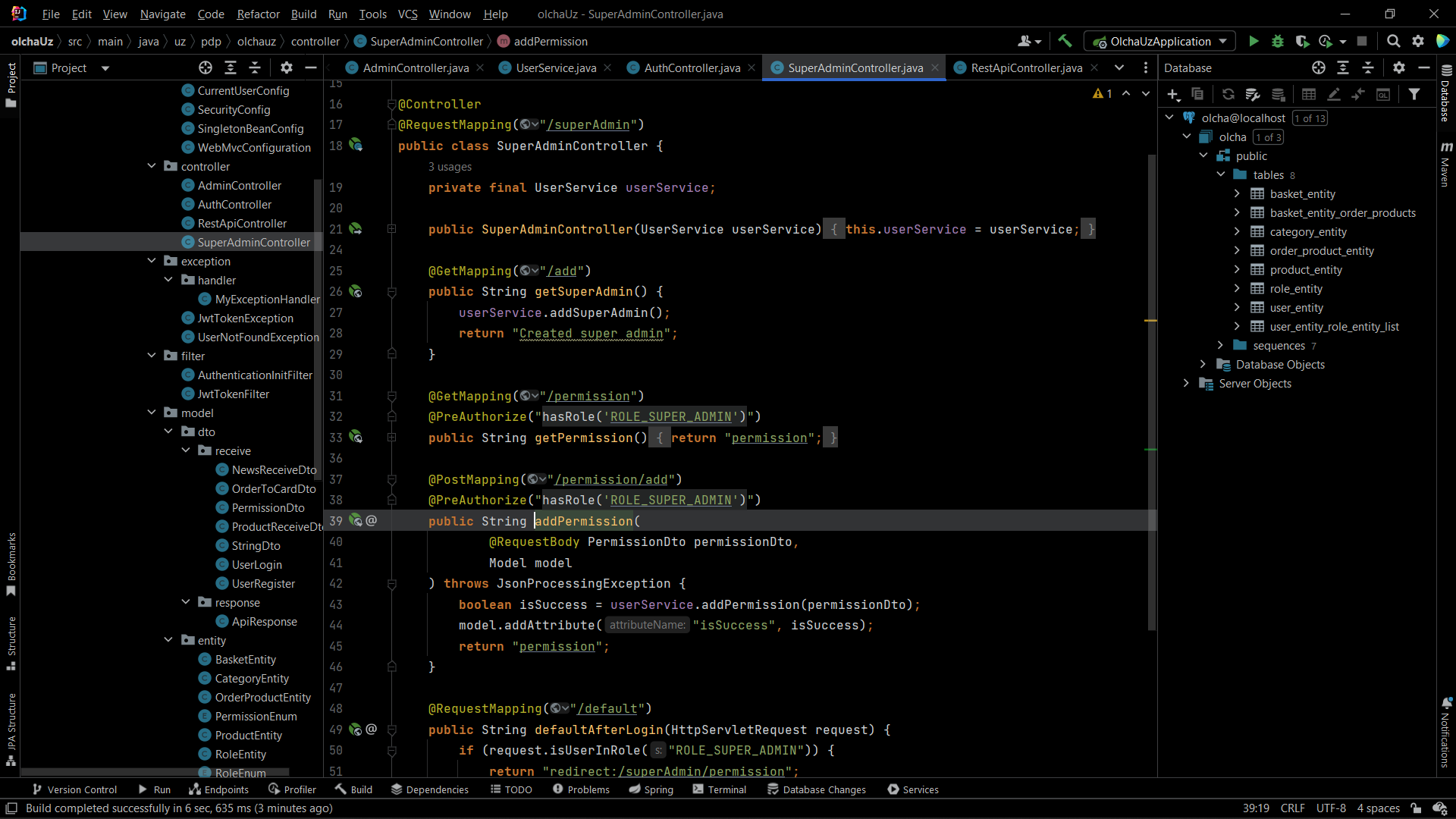Open the OlchaUzApplication run configuration dropdown
This screenshot has width=1456, height=819.
1222,41
